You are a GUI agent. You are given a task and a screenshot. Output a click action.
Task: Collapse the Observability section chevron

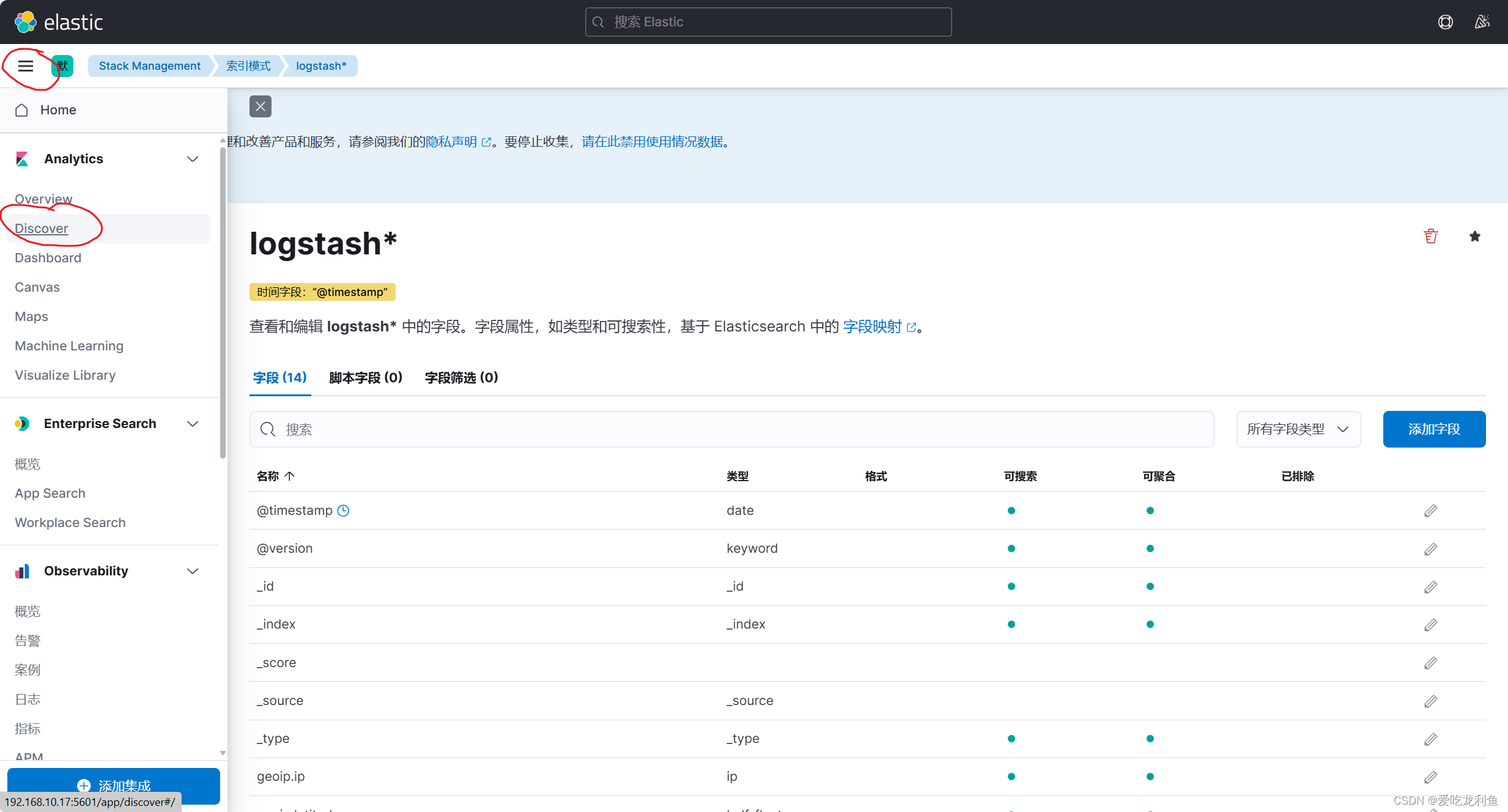[x=193, y=571]
